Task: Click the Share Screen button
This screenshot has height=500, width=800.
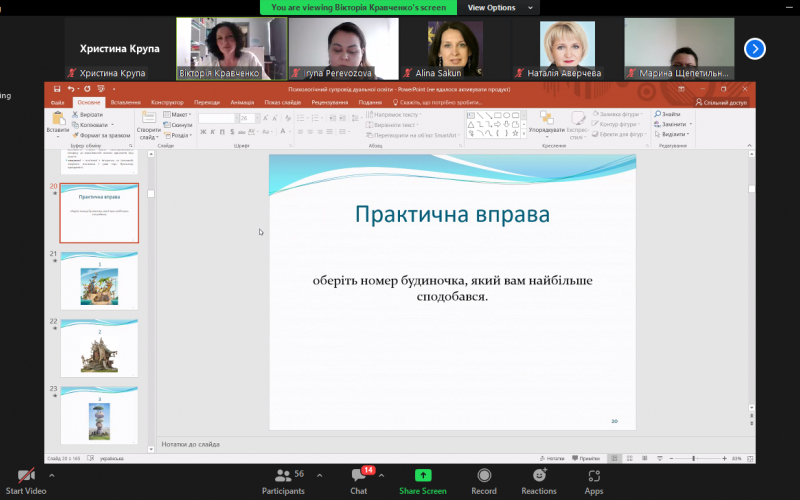Action: (x=422, y=482)
